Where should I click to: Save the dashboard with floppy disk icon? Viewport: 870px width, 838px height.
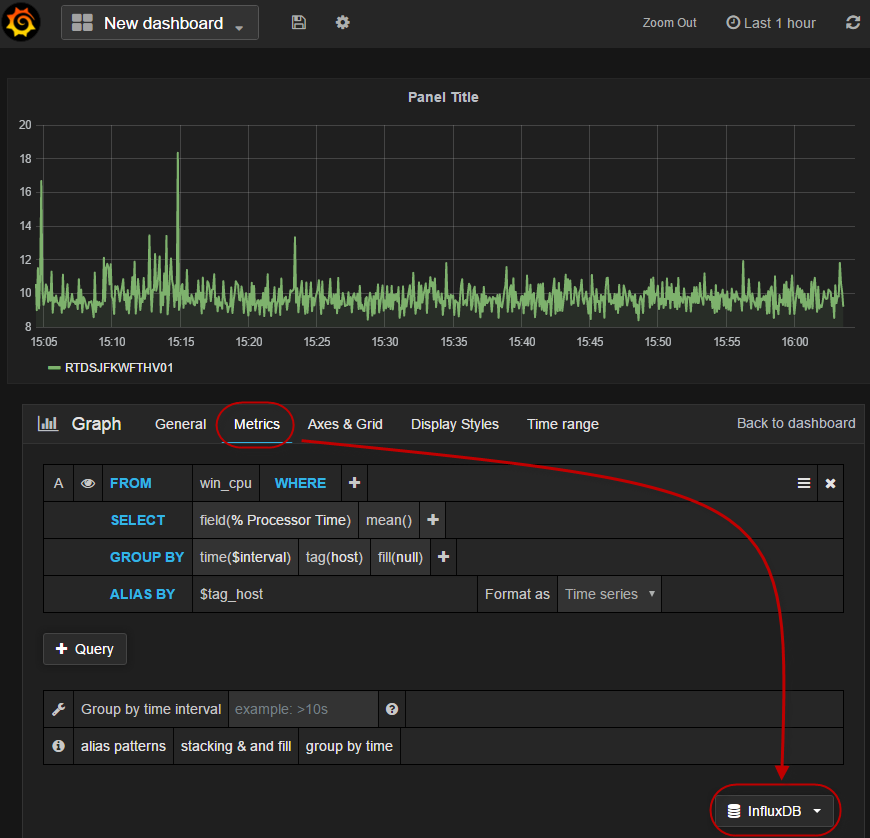pos(299,22)
